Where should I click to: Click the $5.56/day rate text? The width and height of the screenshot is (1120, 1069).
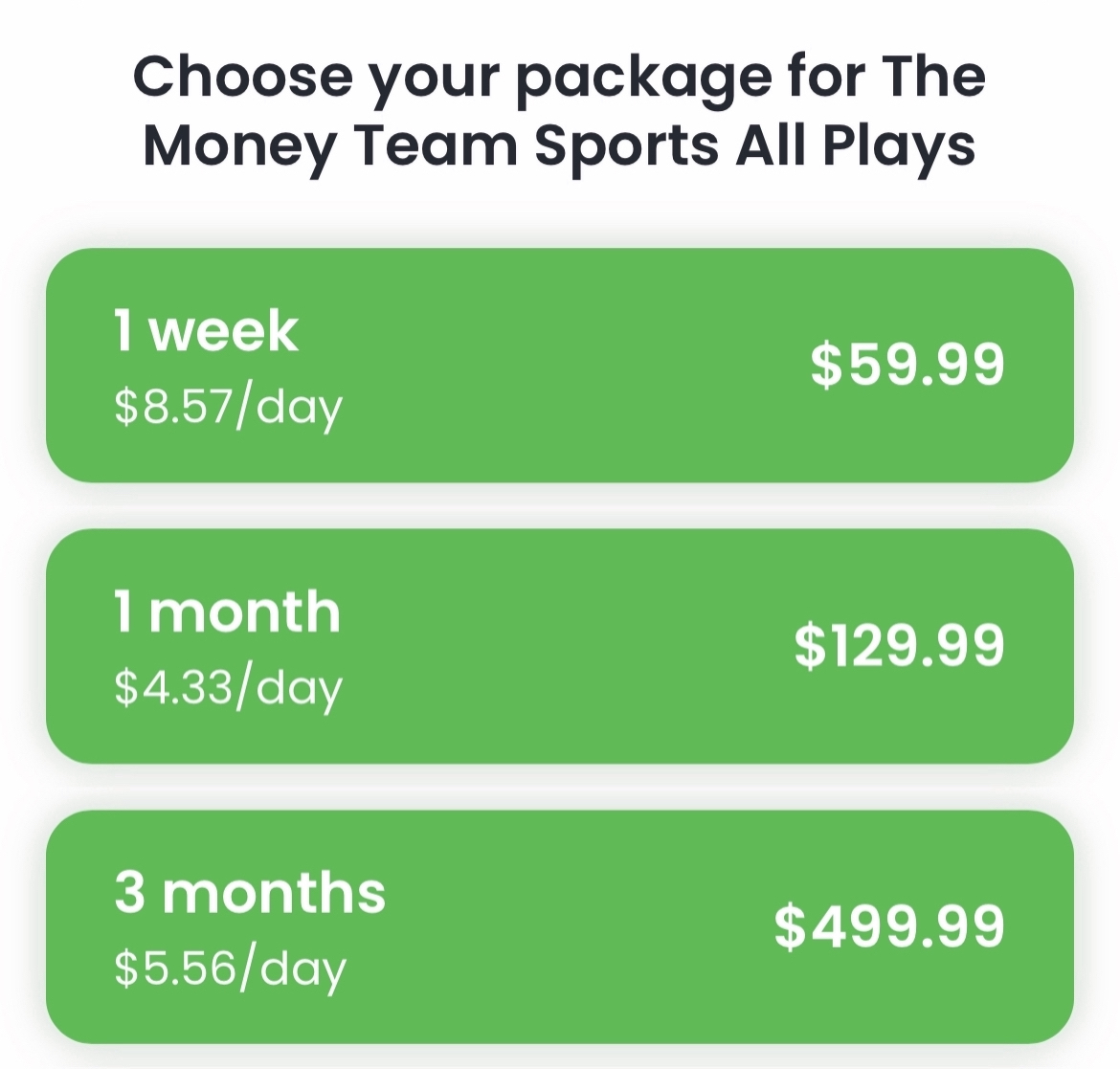pyautogui.click(x=230, y=968)
